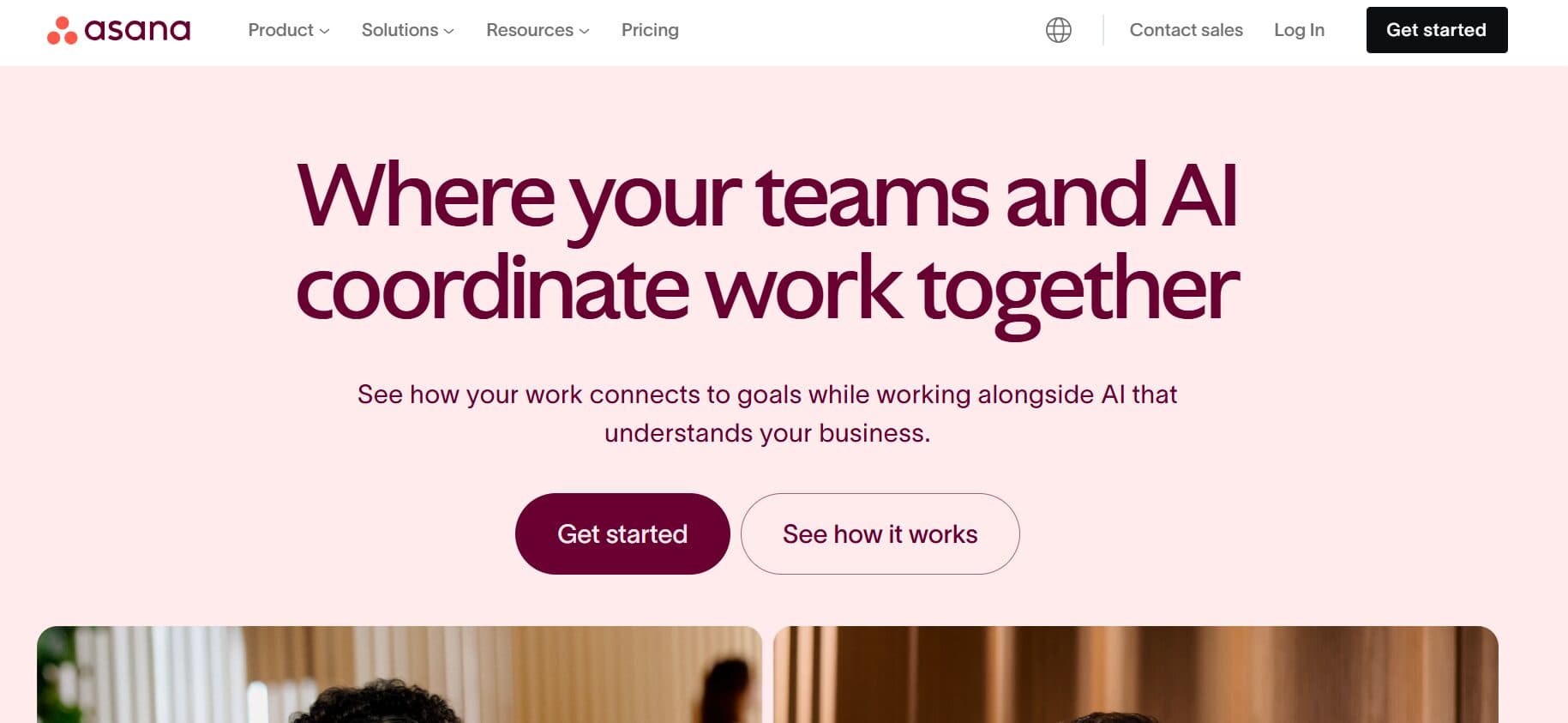Open the Solutions dropdown
1568x723 pixels.
point(407,30)
